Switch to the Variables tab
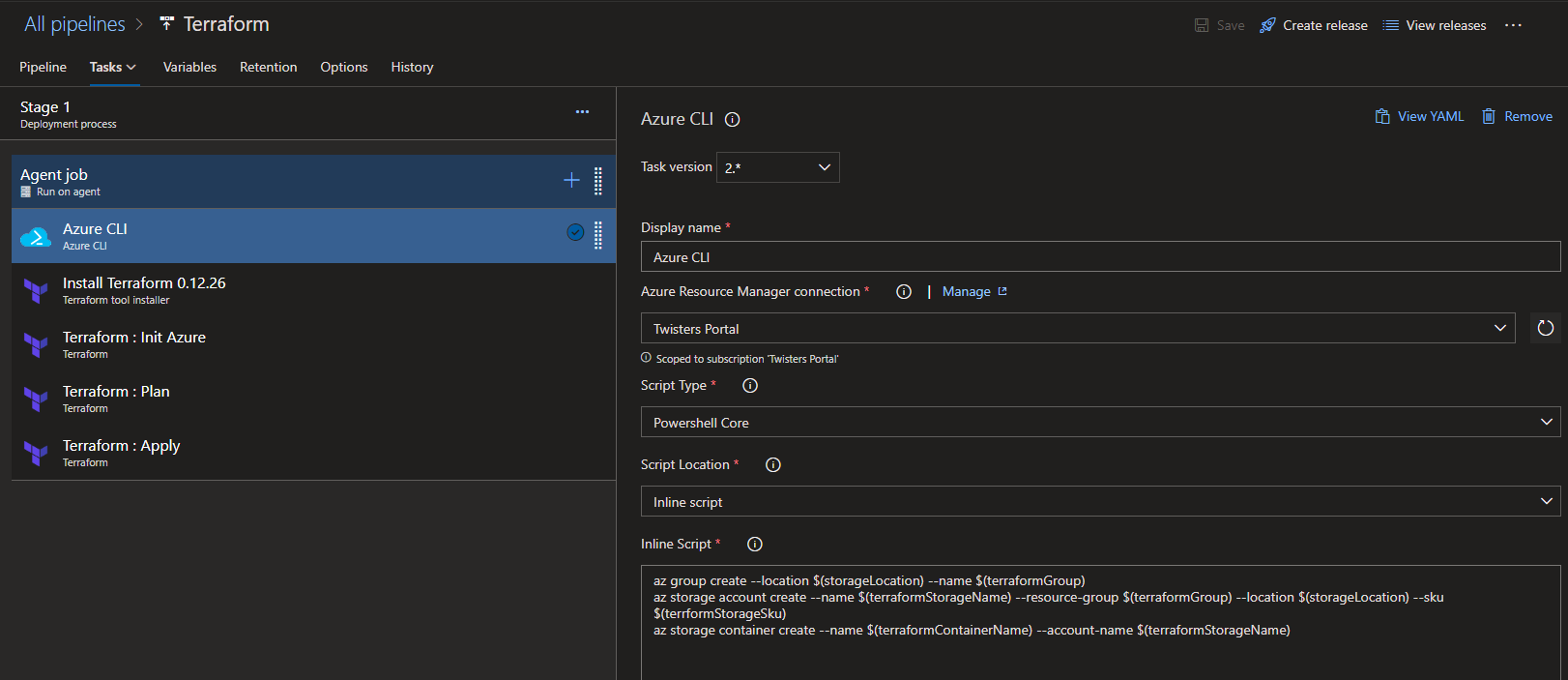Viewport: 1568px width, 680px height. [189, 68]
